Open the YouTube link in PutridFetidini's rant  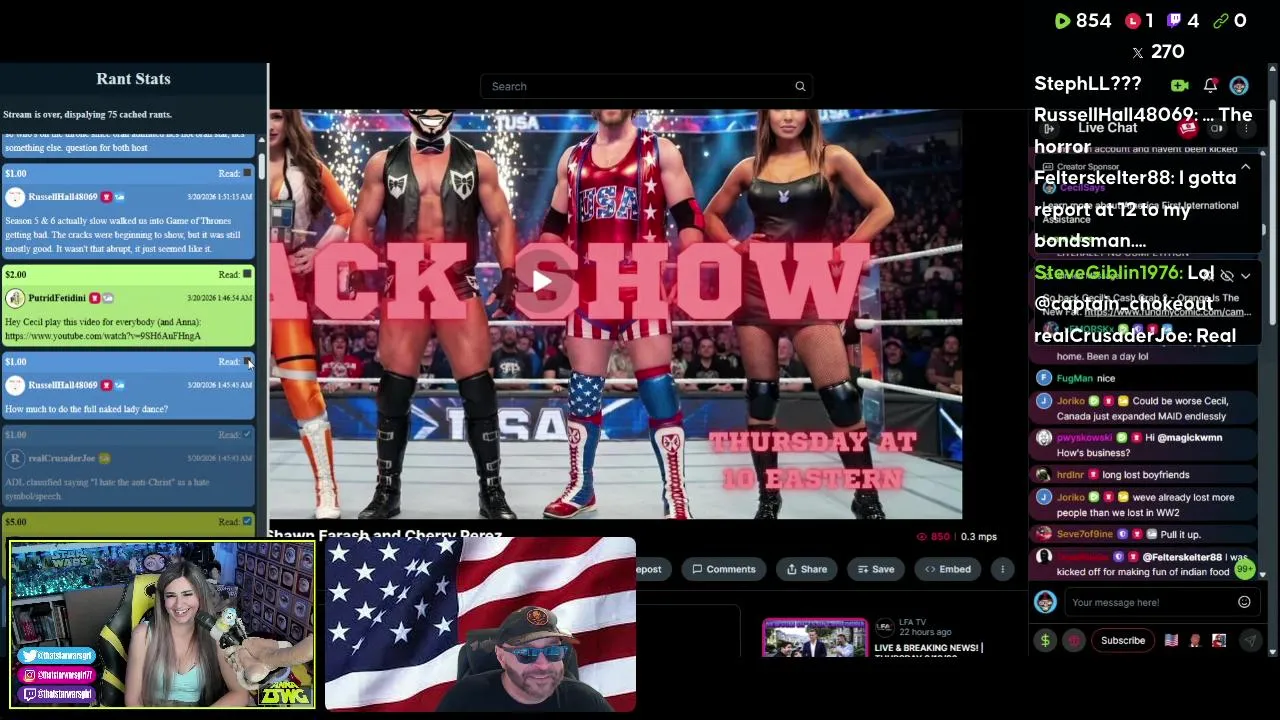(x=103, y=336)
